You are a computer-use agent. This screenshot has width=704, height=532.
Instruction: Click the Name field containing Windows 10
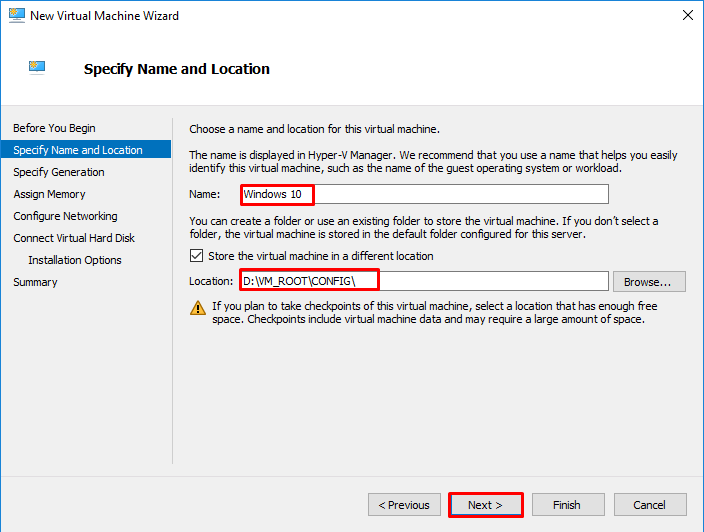[424, 194]
